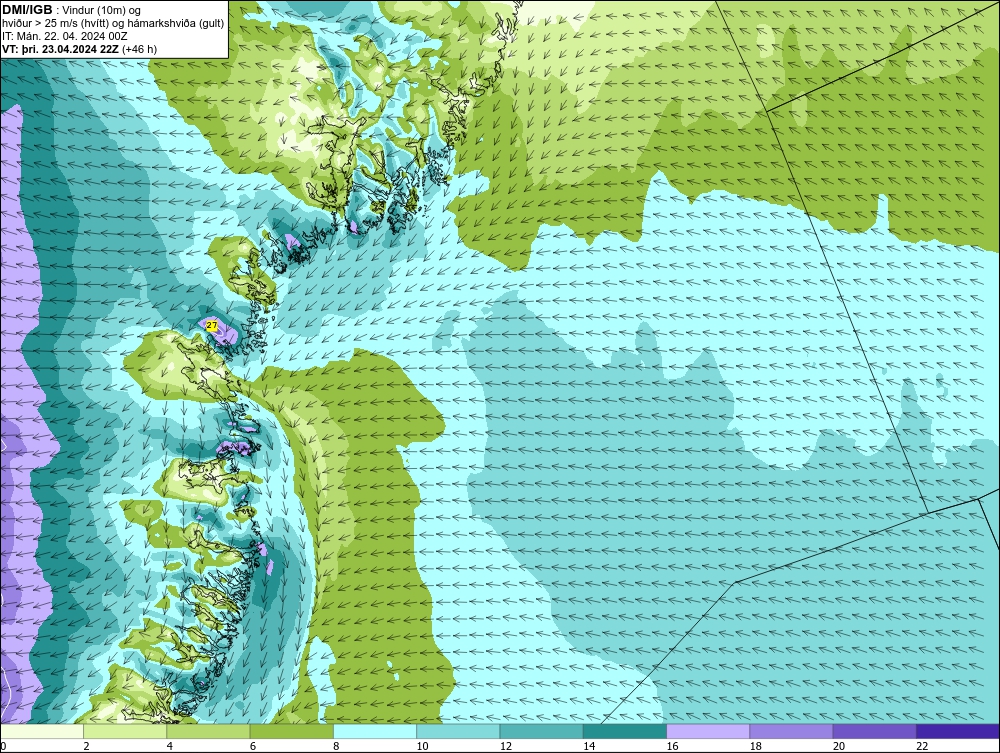Image resolution: width=1000 pixels, height=753 pixels.
Task: Click the 16-18 m/s light purple legend segment
Action: click(708, 731)
